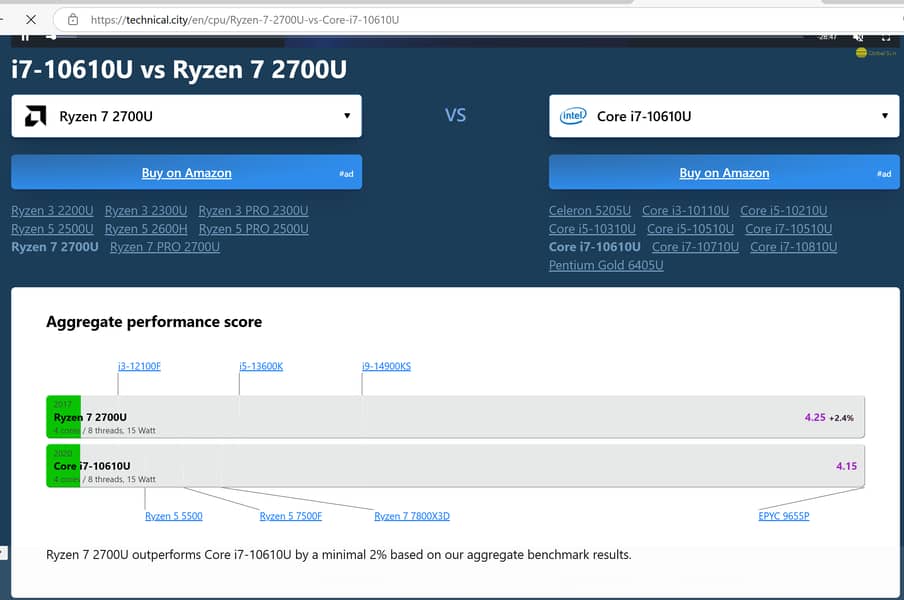The width and height of the screenshot is (904, 600).
Task: Click the left Buy on Amazon button
Action: click(186, 173)
